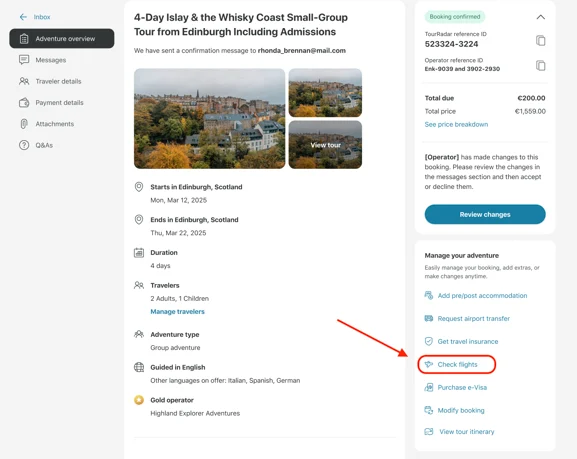Click the Check flights plane icon

pos(429,364)
